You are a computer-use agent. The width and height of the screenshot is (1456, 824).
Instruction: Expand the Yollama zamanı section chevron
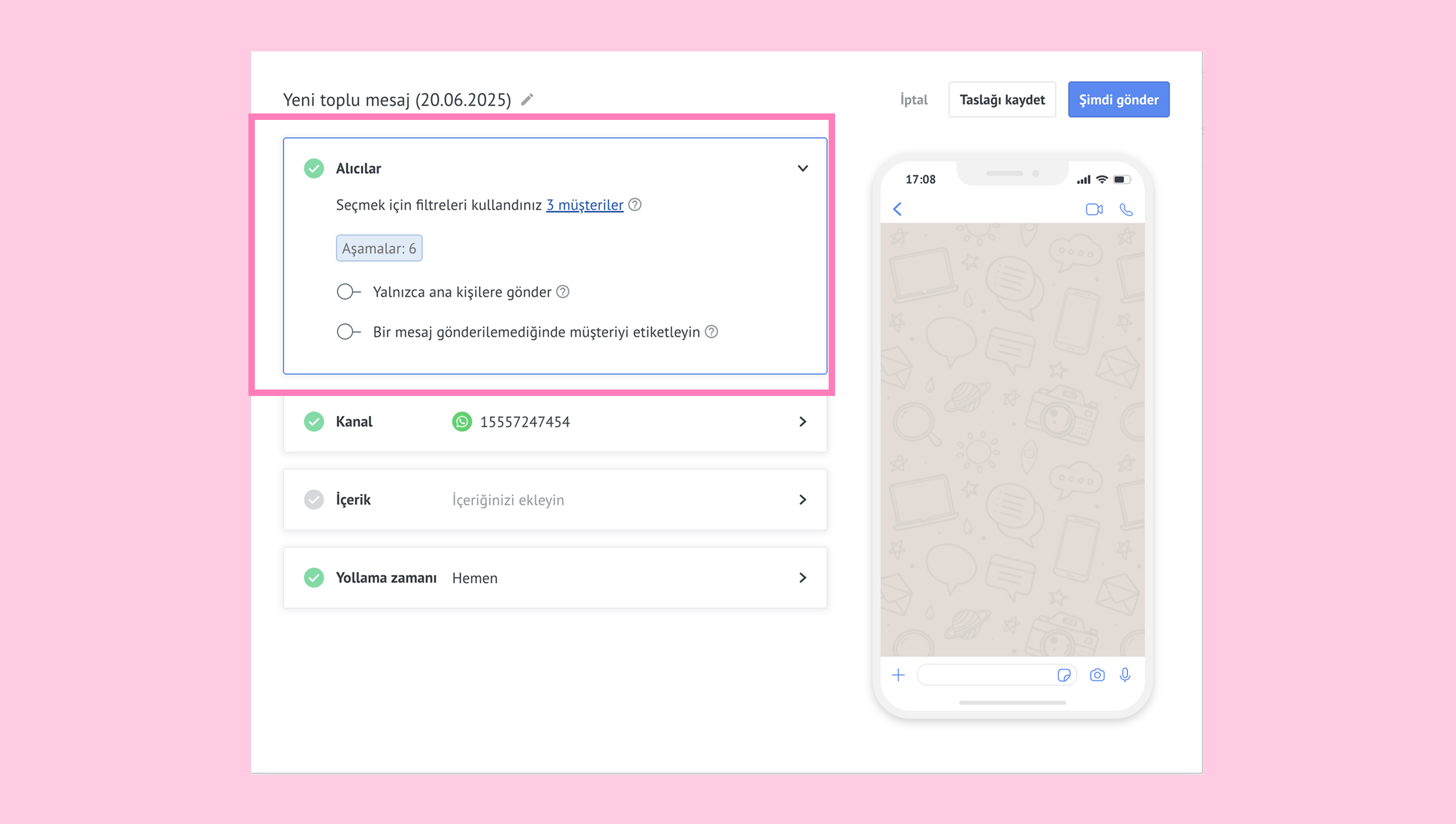[803, 578]
